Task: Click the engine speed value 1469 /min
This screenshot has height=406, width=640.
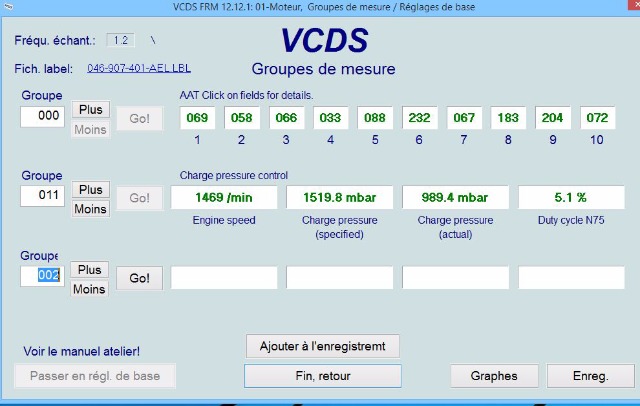Action: click(x=224, y=197)
